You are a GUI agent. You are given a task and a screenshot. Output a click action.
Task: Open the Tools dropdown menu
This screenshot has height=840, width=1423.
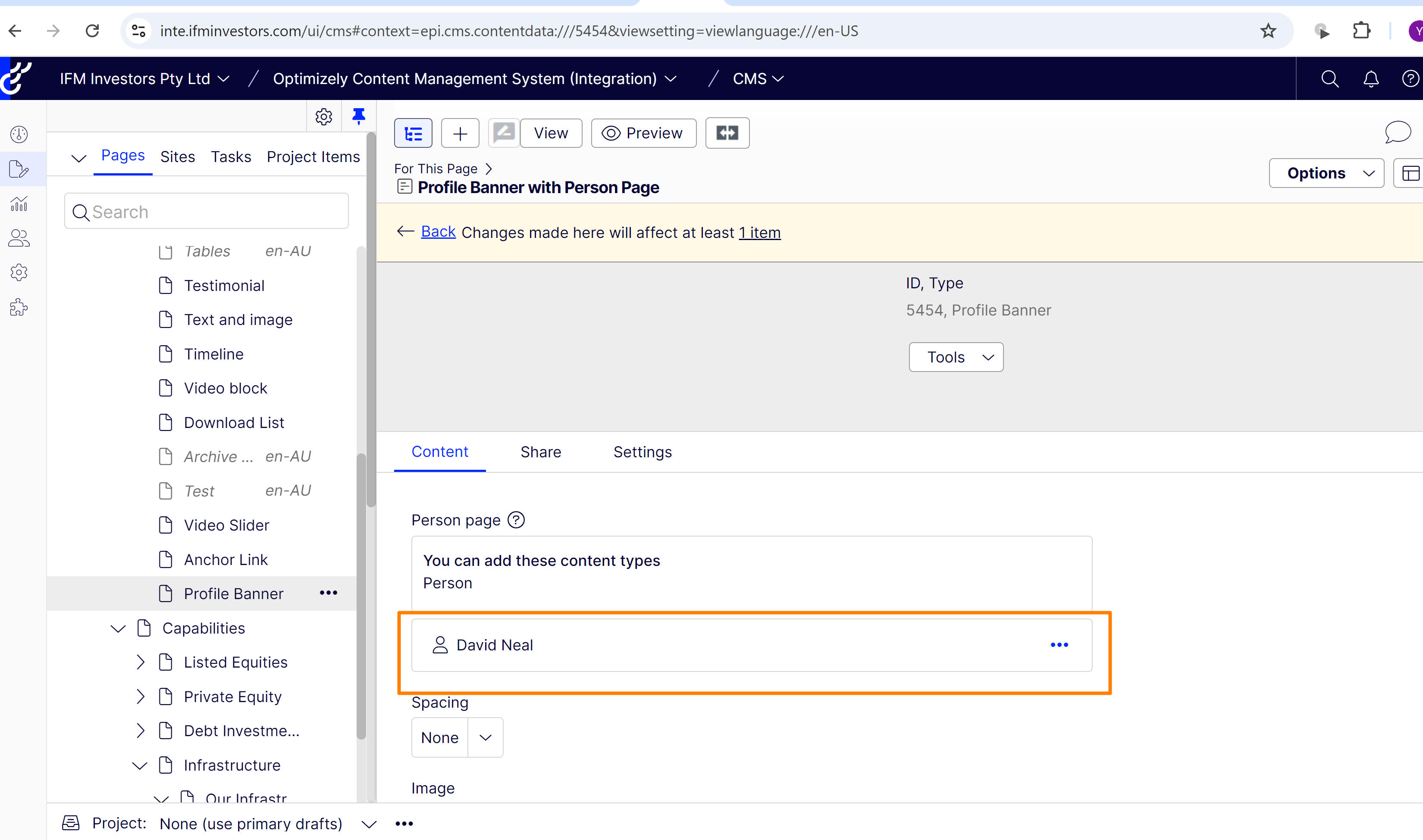(956, 357)
